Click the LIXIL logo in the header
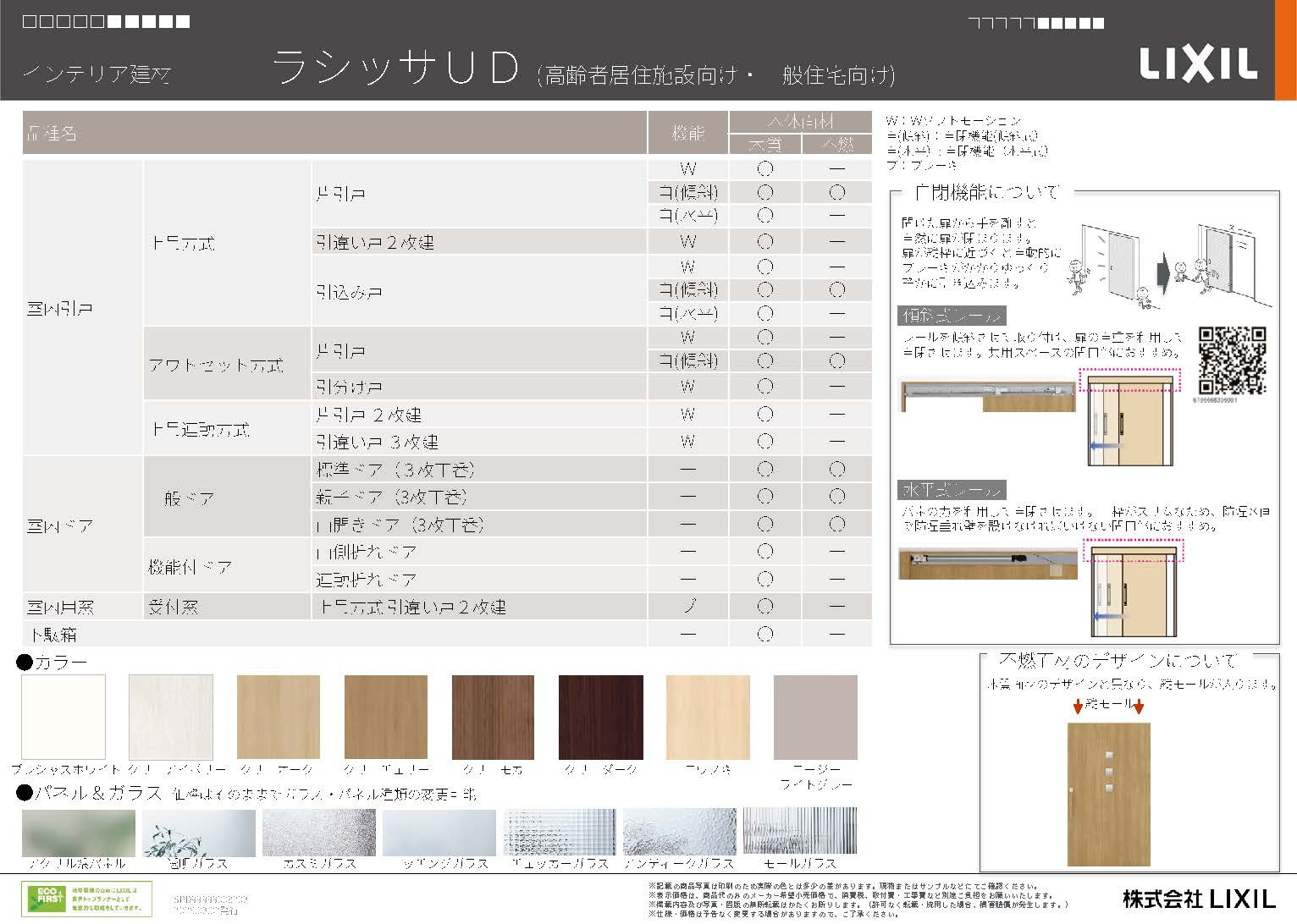The image size is (1297, 924). click(x=1197, y=63)
